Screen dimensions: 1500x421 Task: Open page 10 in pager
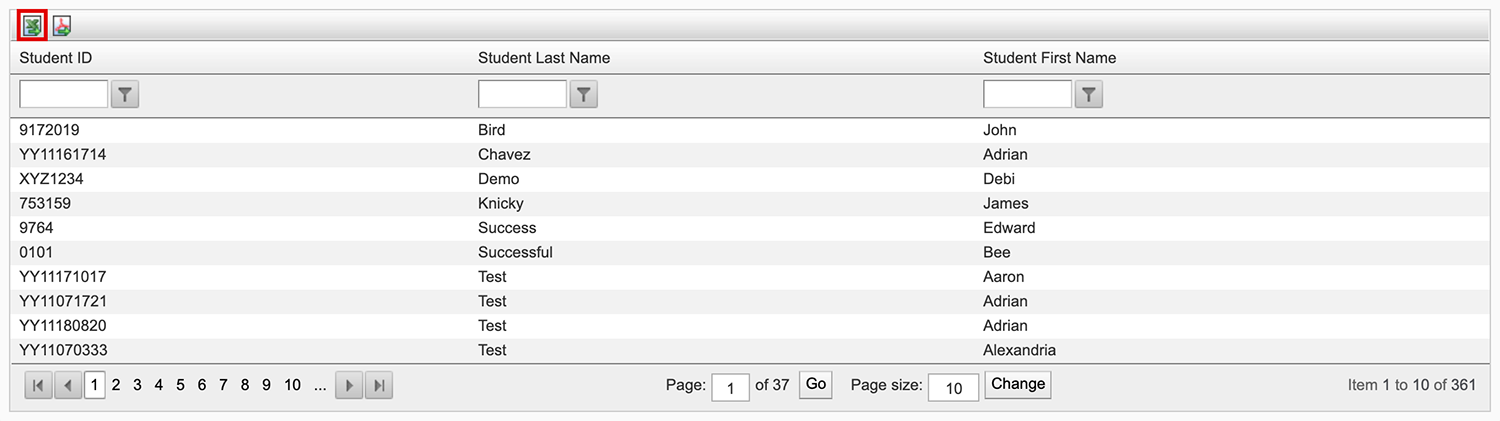[x=292, y=385]
